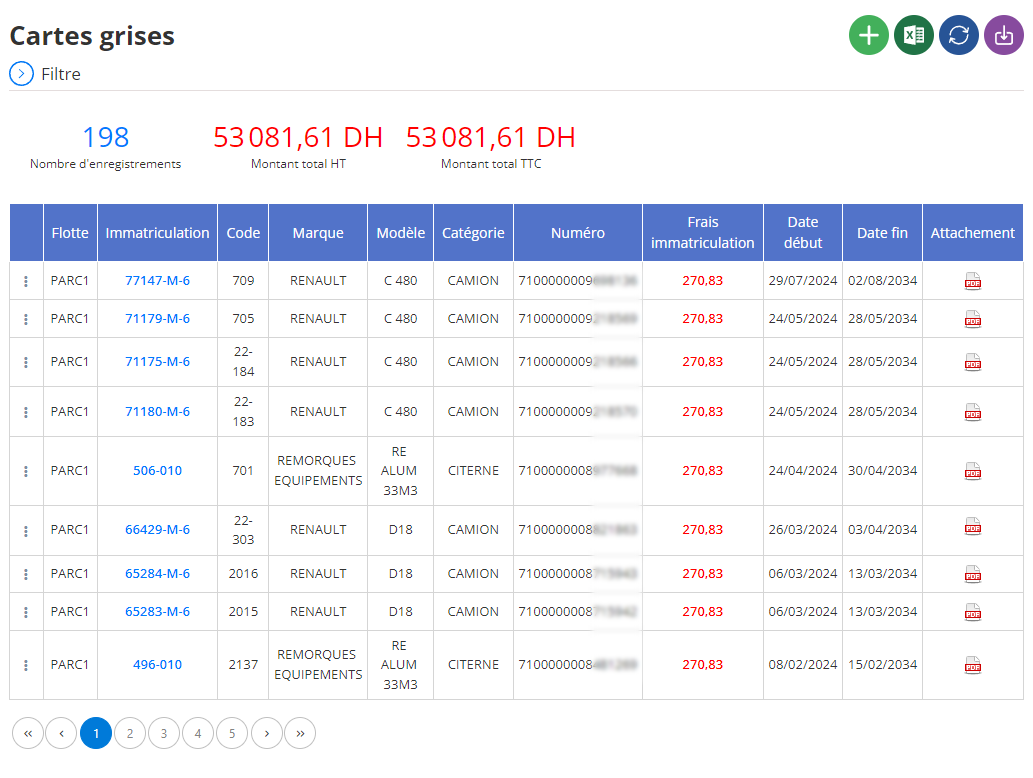Screen dimensions: 1033x778
Task: Open vehicle link 65283-M-6
Action: [x=157, y=611]
